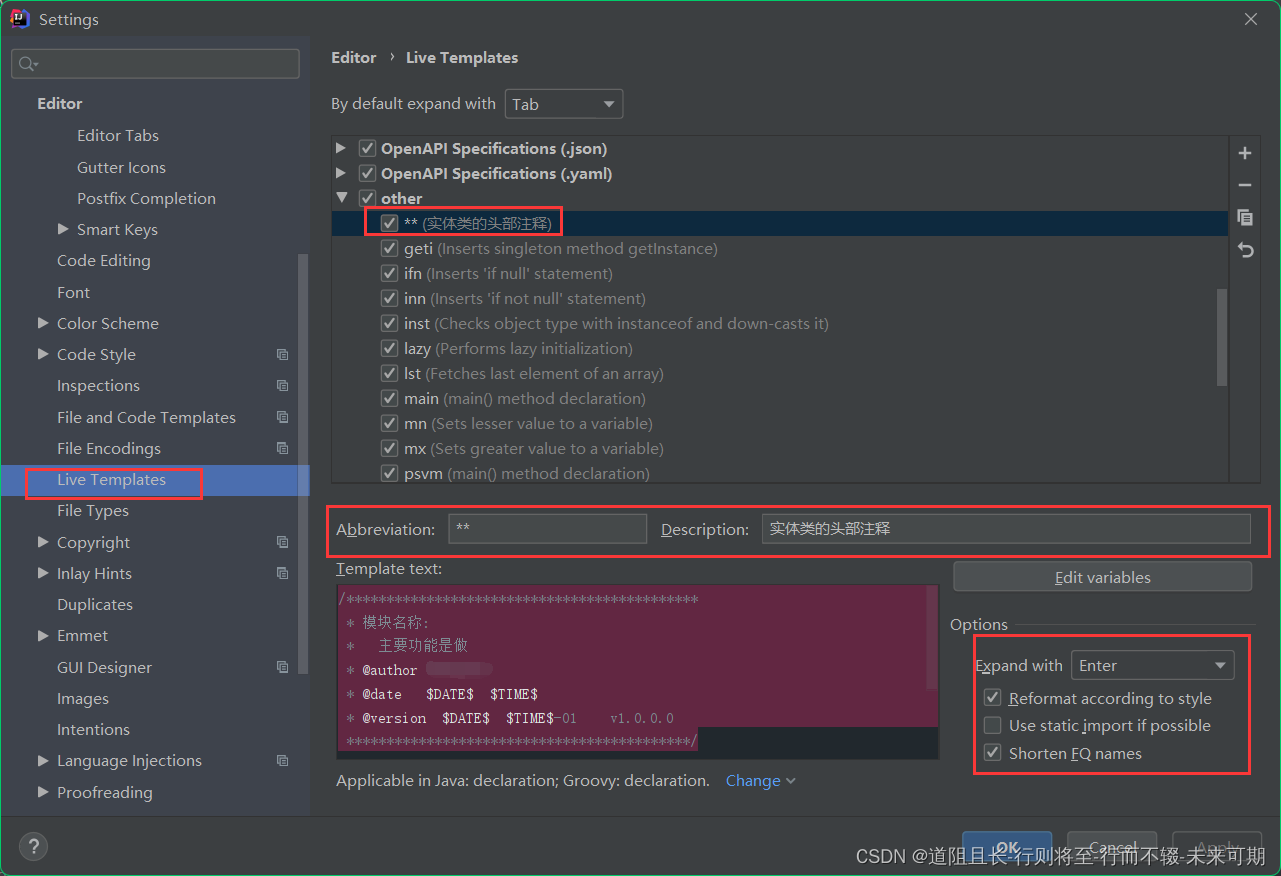The image size is (1281, 876).
Task: Click inside the Abbreviation input field
Action: tap(547, 528)
